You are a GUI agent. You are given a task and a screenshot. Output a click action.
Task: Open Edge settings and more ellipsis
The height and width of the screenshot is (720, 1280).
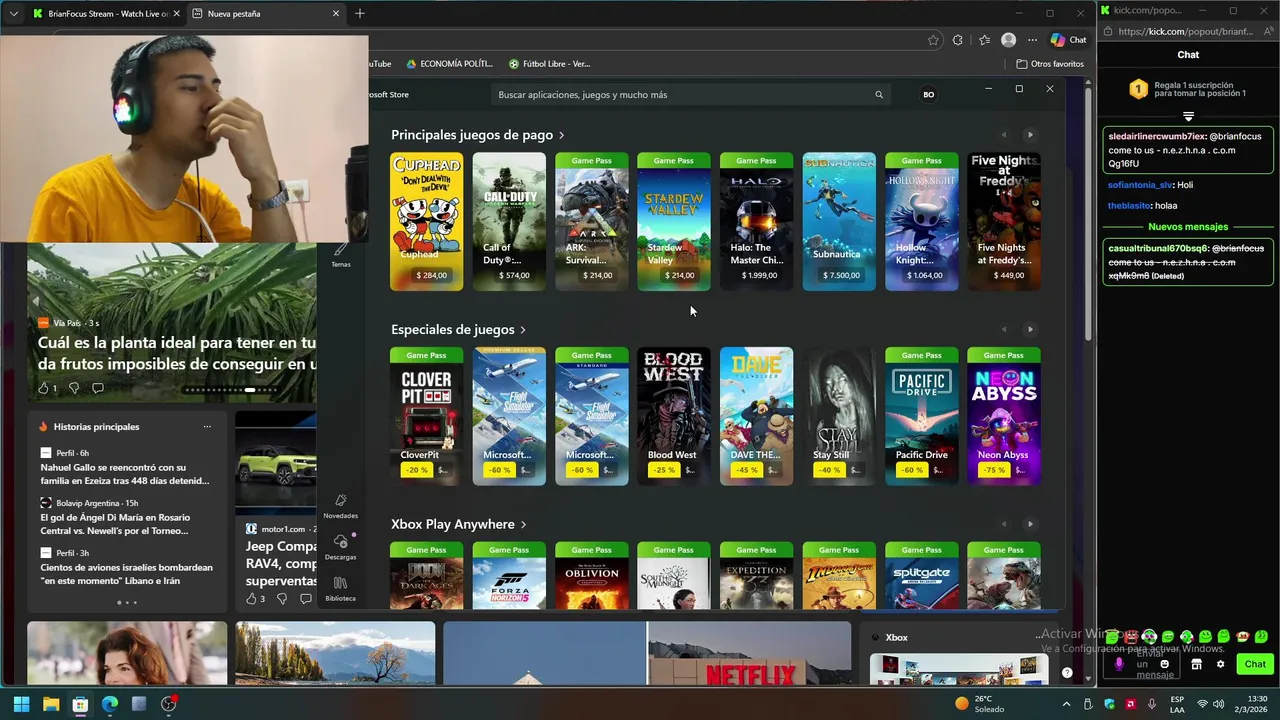pyautogui.click(x=1032, y=40)
